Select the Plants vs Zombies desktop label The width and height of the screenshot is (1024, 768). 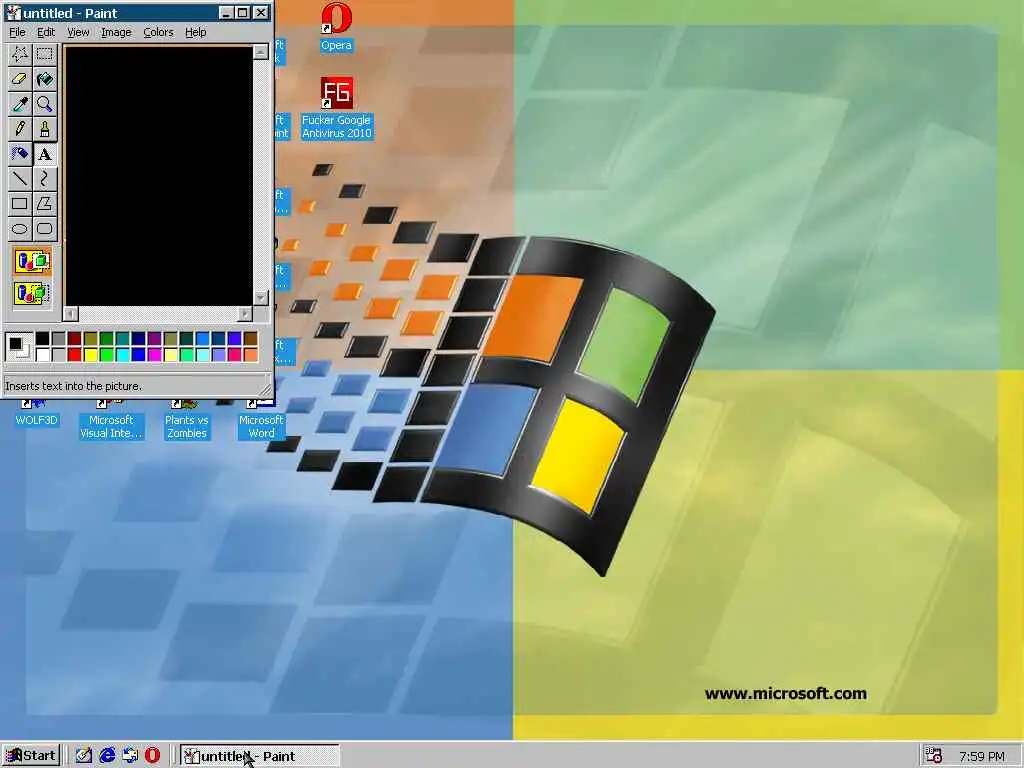[x=187, y=426]
